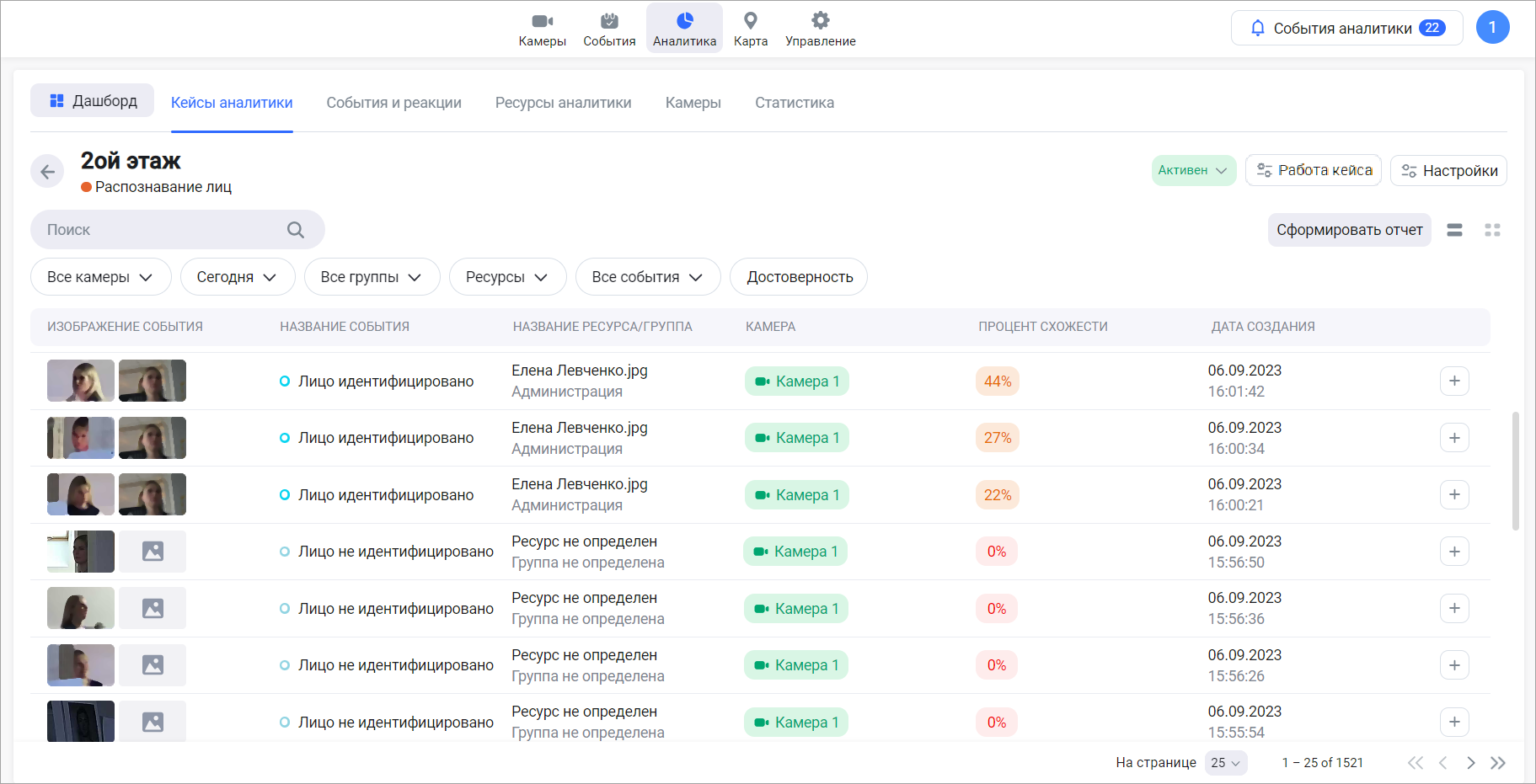Open the Map pin icon

(750, 21)
